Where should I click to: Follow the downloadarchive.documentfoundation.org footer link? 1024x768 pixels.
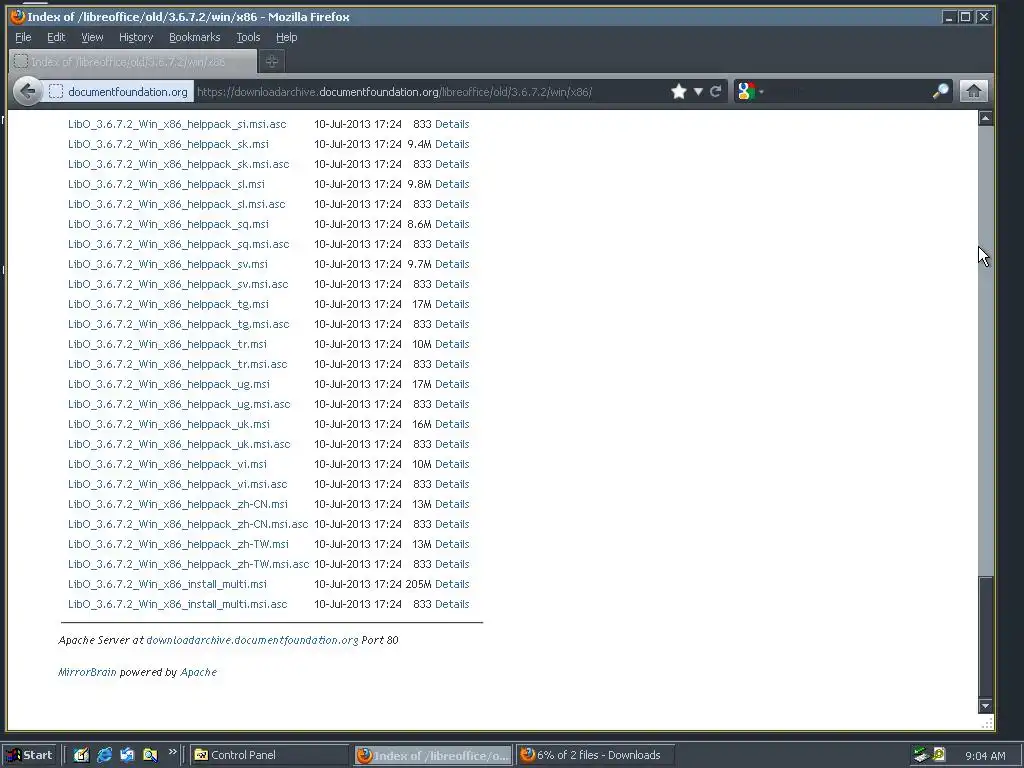[x=252, y=640]
